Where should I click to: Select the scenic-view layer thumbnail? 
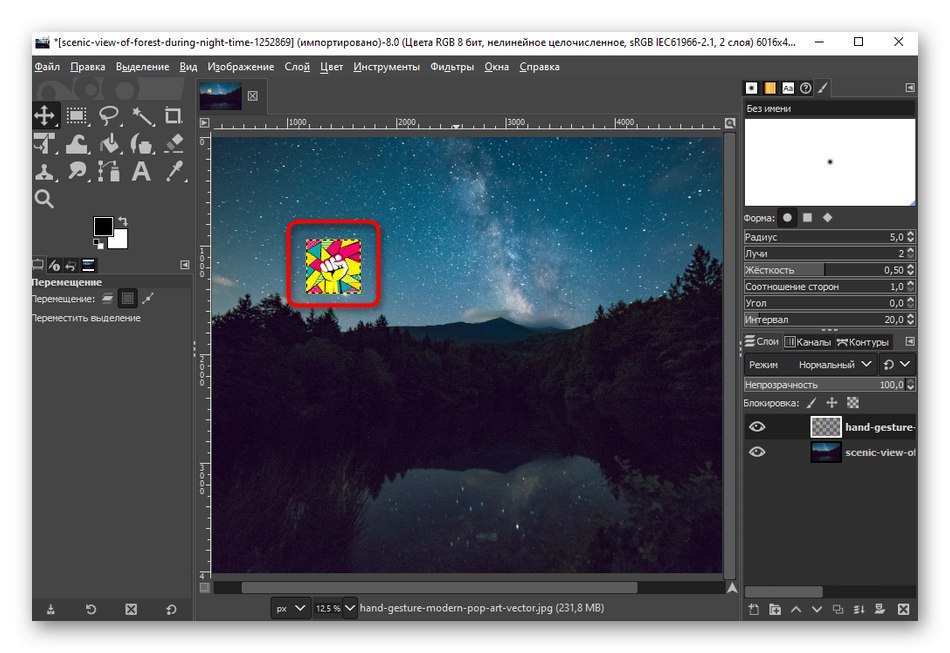(x=825, y=451)
